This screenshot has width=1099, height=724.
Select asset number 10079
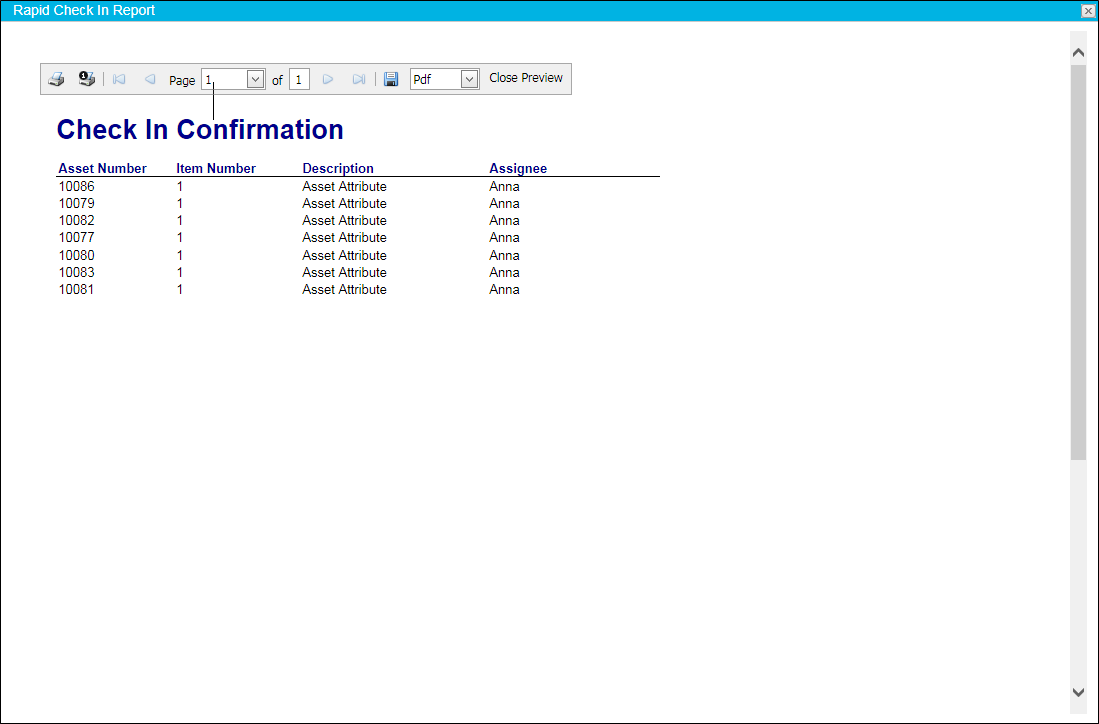click(x=76, y=203)
